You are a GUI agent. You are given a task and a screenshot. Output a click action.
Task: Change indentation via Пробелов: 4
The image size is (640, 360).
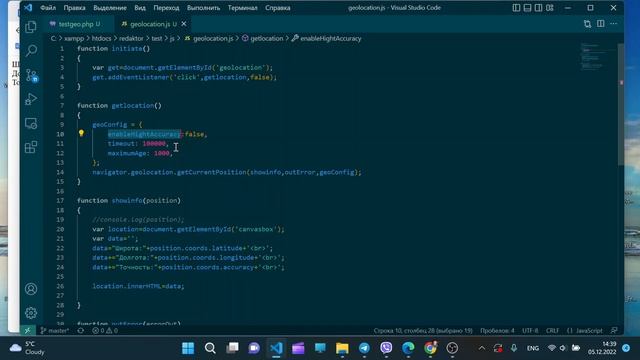click(497, 331)
